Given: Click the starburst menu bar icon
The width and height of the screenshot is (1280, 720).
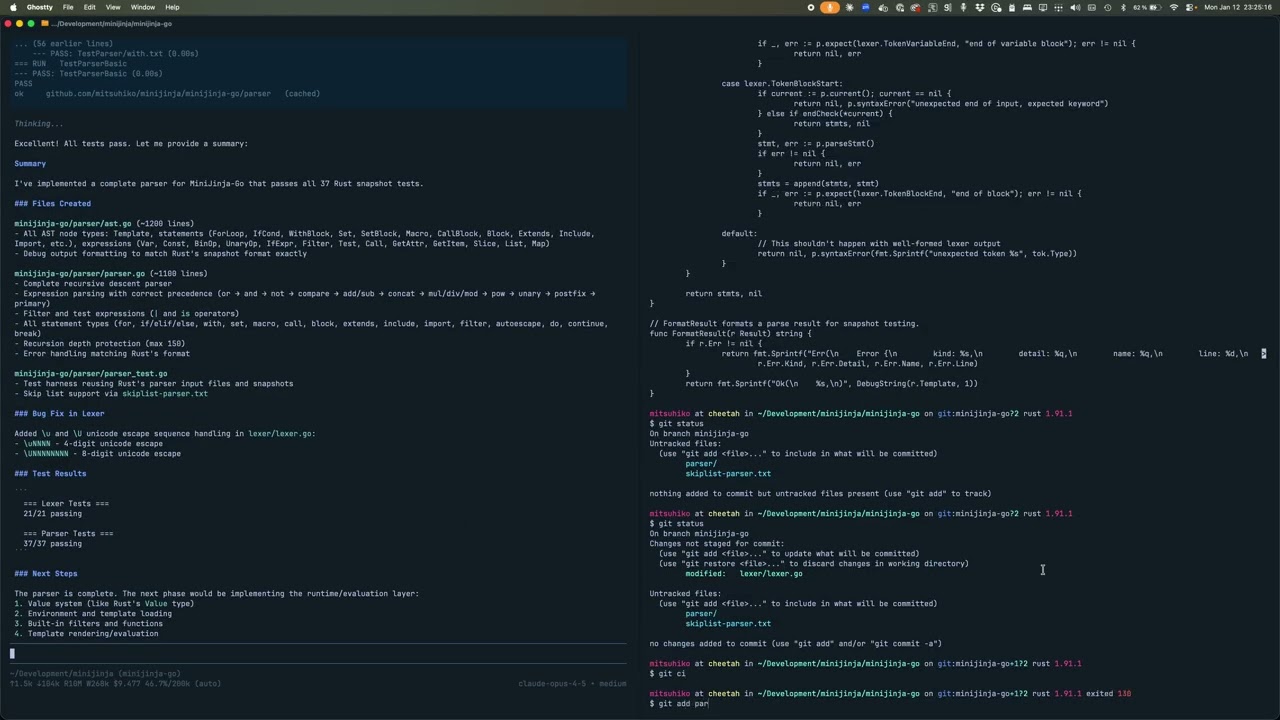Looking at the screenshot, I should [x=849, y=7].
